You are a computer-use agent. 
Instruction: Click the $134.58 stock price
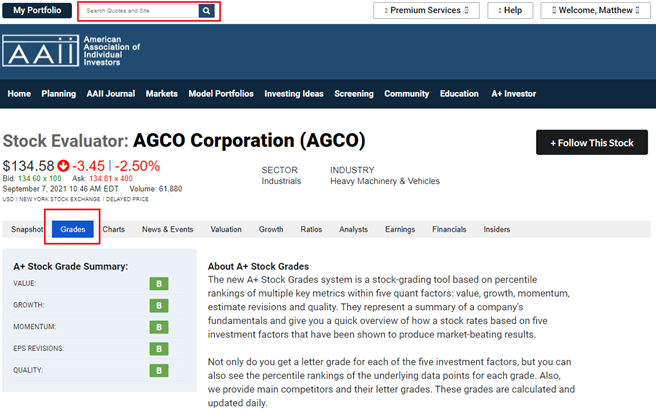click(28, 166)
